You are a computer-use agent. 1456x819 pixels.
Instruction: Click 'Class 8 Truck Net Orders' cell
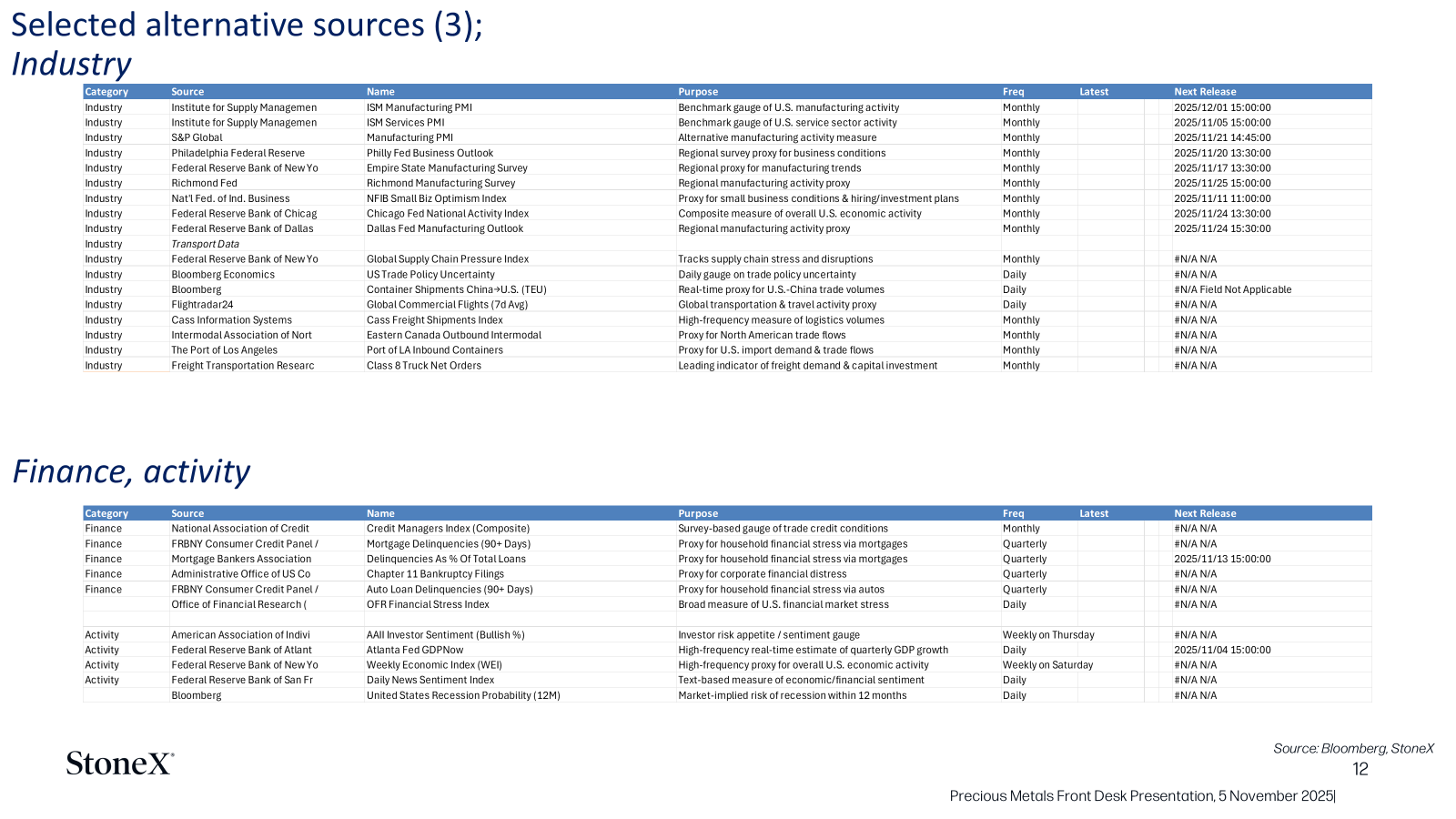click(x=424, y=365)
